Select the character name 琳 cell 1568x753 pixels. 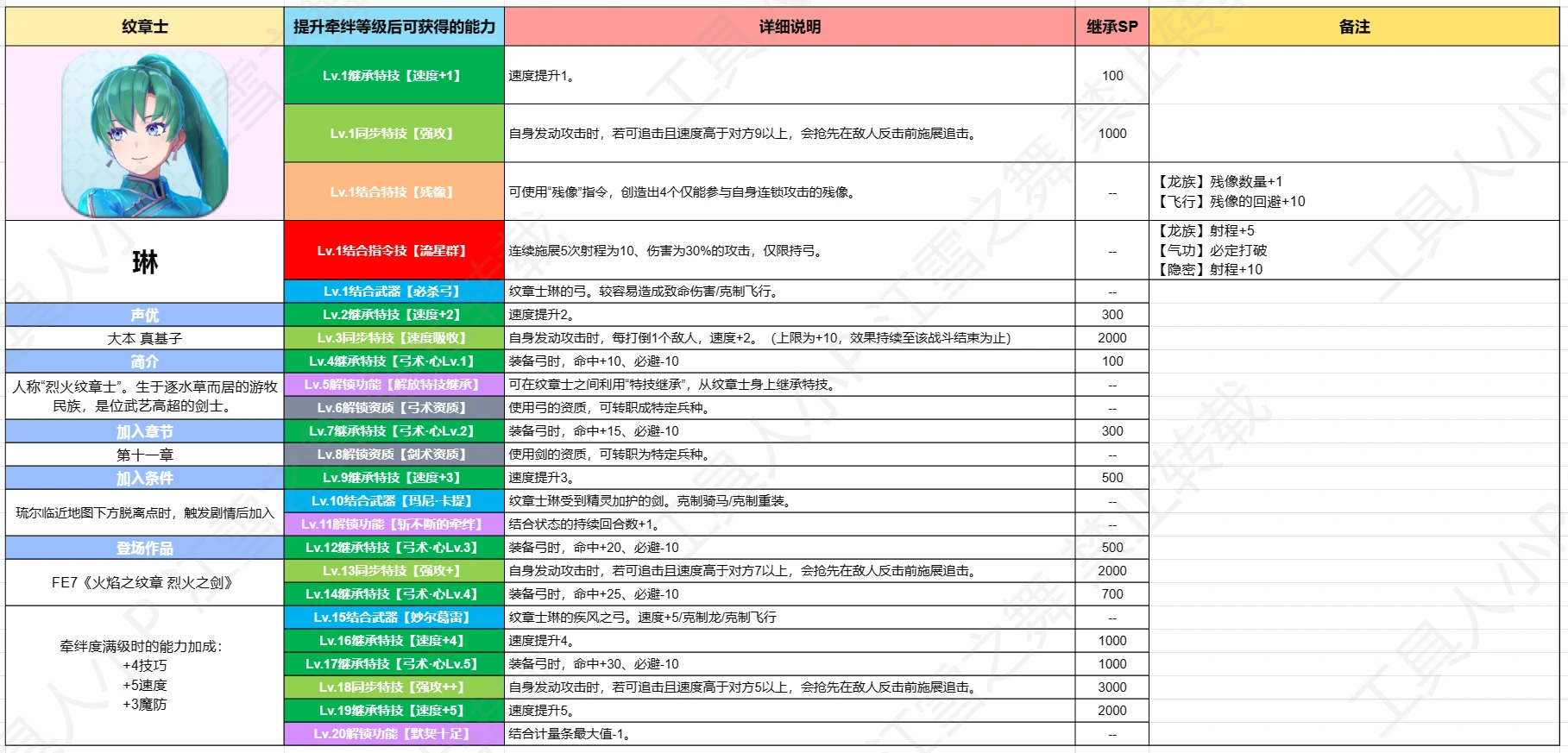click(145, 262)
